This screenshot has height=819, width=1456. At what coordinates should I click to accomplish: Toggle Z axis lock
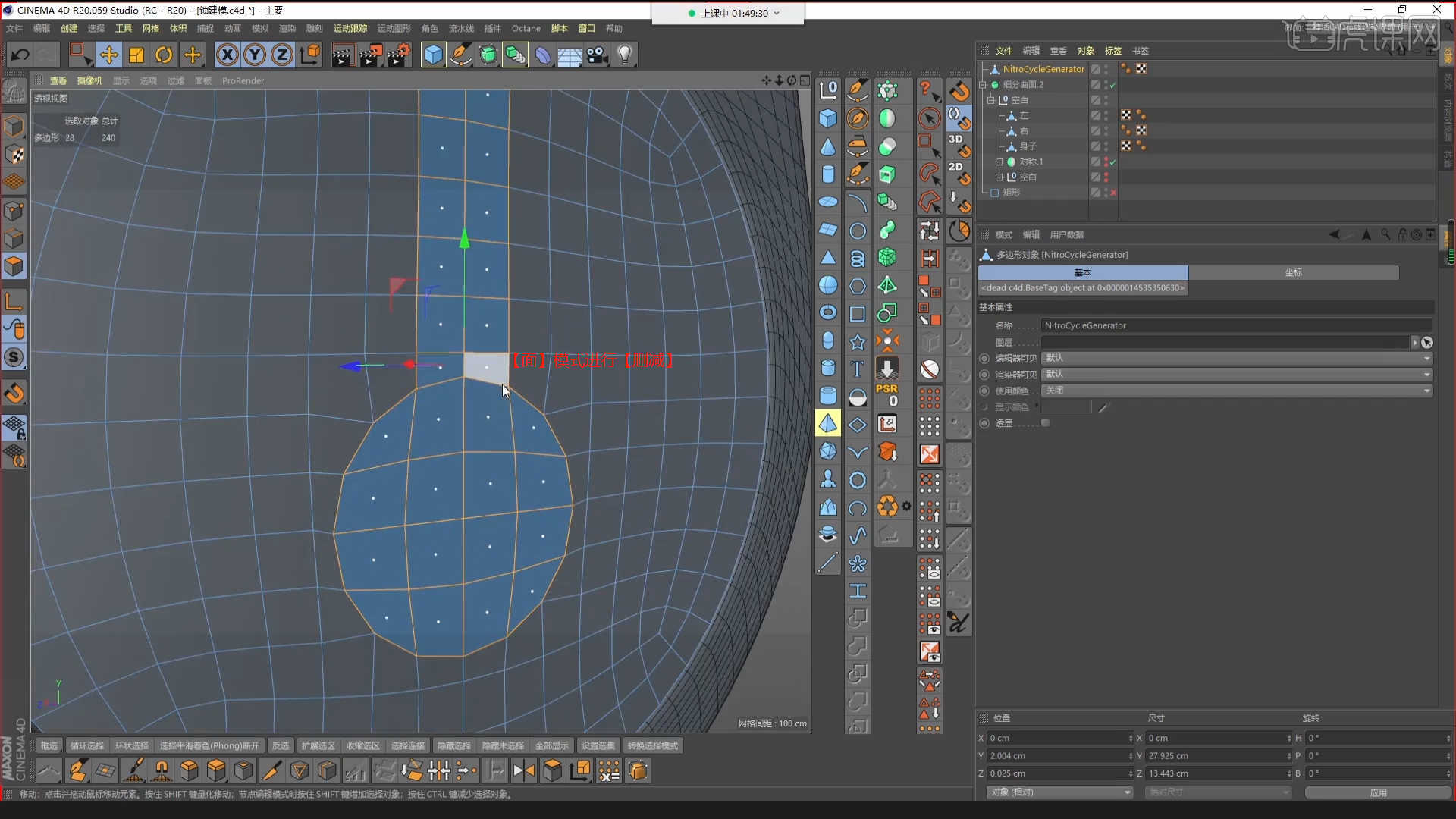tap(282, 55)
